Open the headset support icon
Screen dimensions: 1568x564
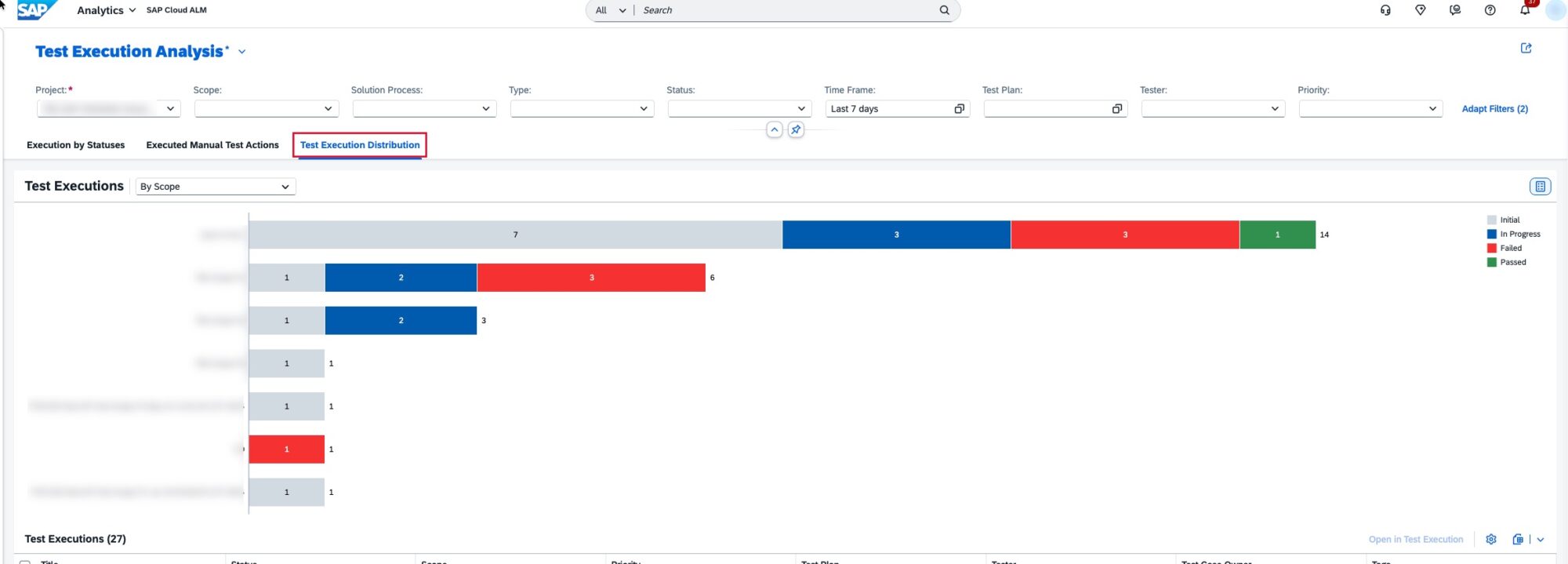click(x=1385, y=10)
